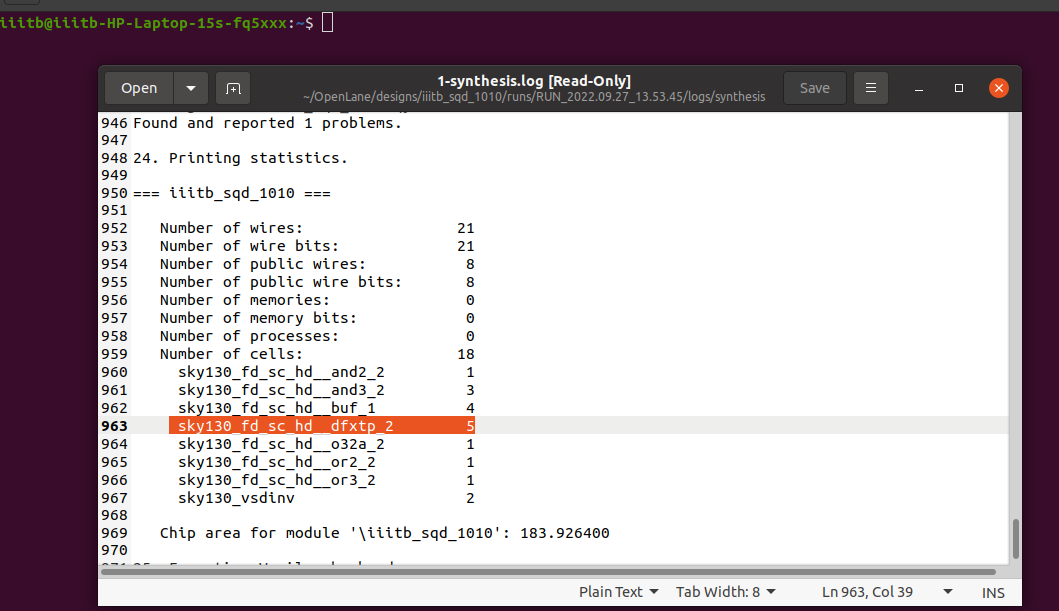The height and width of the screenshot is (611, 1059).
Task: Click the line 'Number of cells:'
Action: [x=317, y=354]
